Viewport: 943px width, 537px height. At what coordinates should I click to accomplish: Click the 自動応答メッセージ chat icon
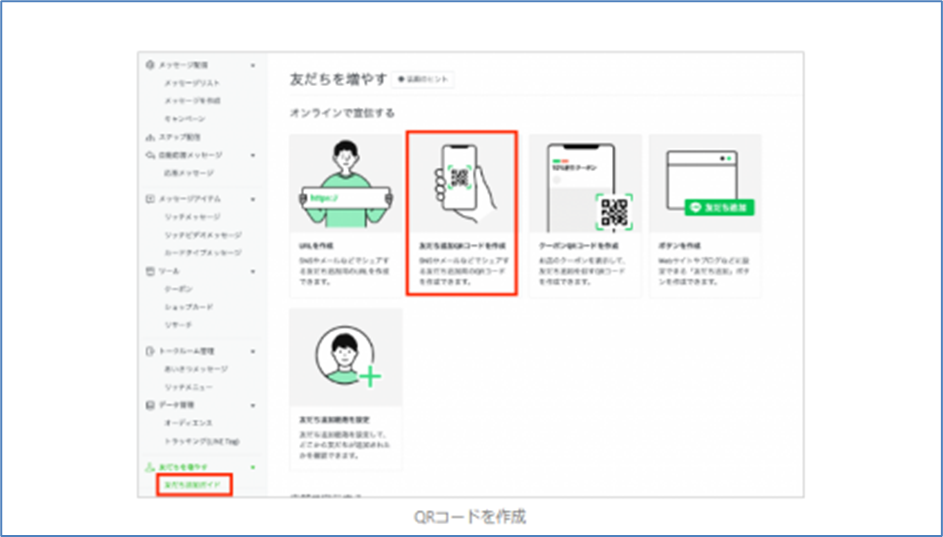150,155
